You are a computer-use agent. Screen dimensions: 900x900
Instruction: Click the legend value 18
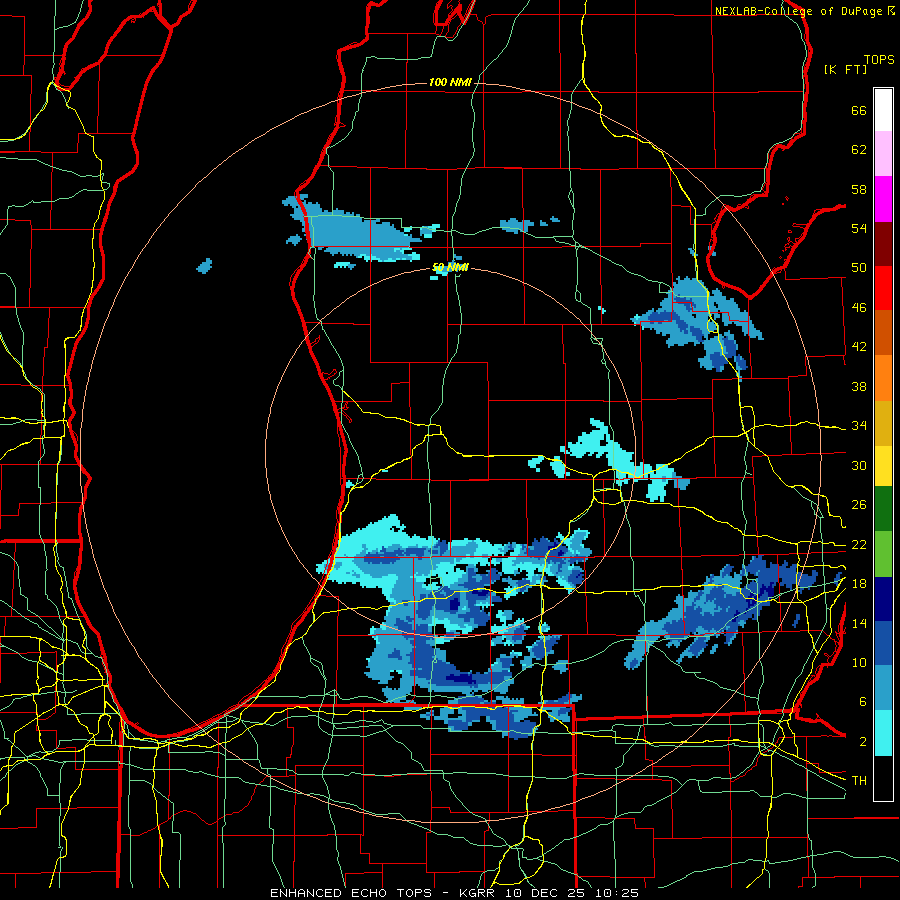(x=859, y=584)
